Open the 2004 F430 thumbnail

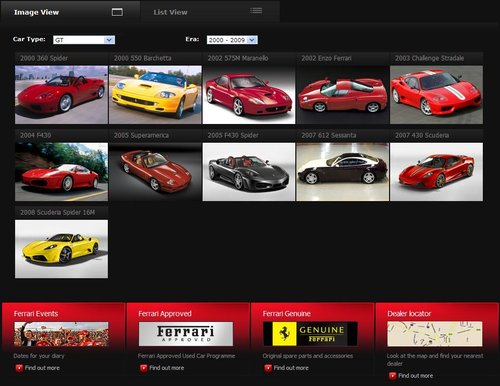[x=61, y=172]
